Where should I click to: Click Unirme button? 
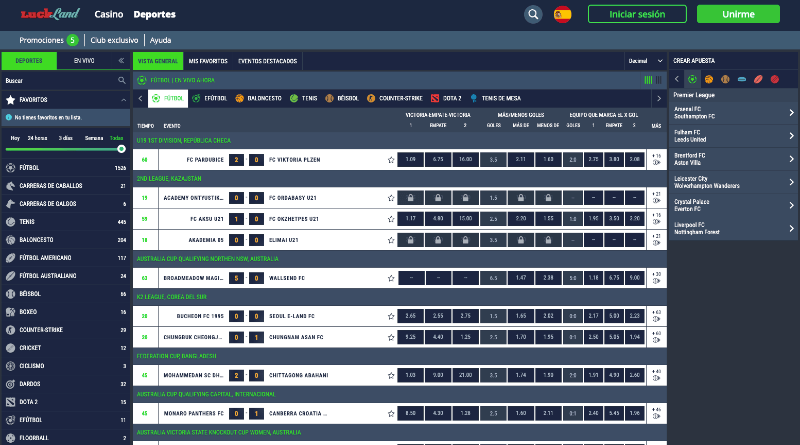pyautogui.click(x=738, y=14)
